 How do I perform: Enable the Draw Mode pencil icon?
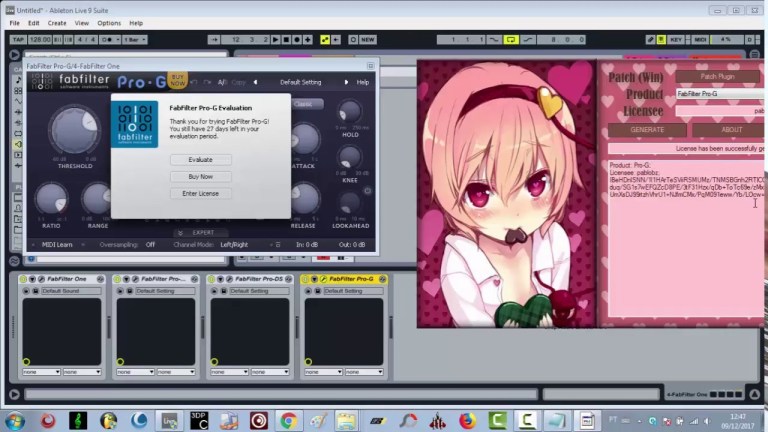(650, 40)
